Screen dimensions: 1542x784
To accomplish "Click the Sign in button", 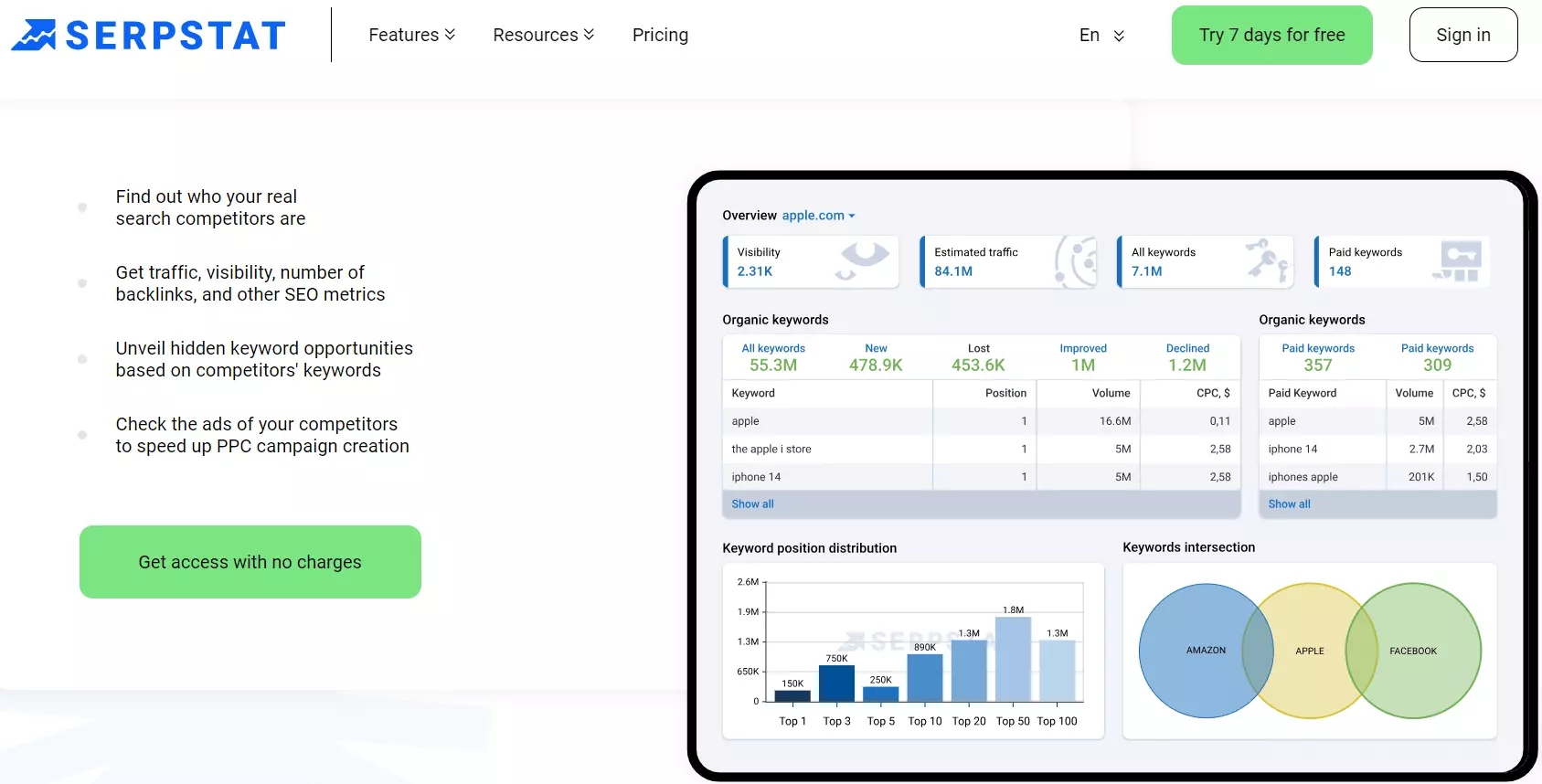I will click(1463, 35).
